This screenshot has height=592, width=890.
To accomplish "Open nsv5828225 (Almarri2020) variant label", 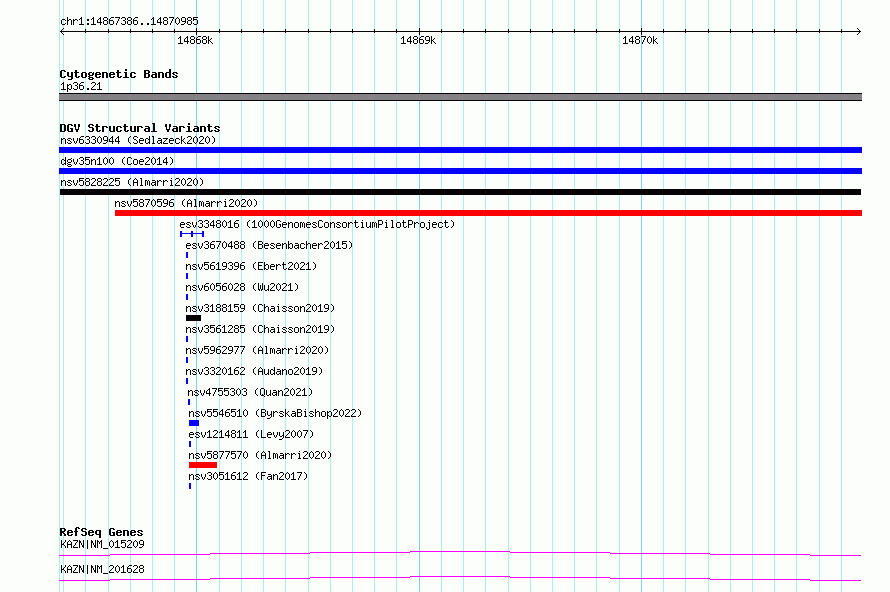I will pos(132,182).
